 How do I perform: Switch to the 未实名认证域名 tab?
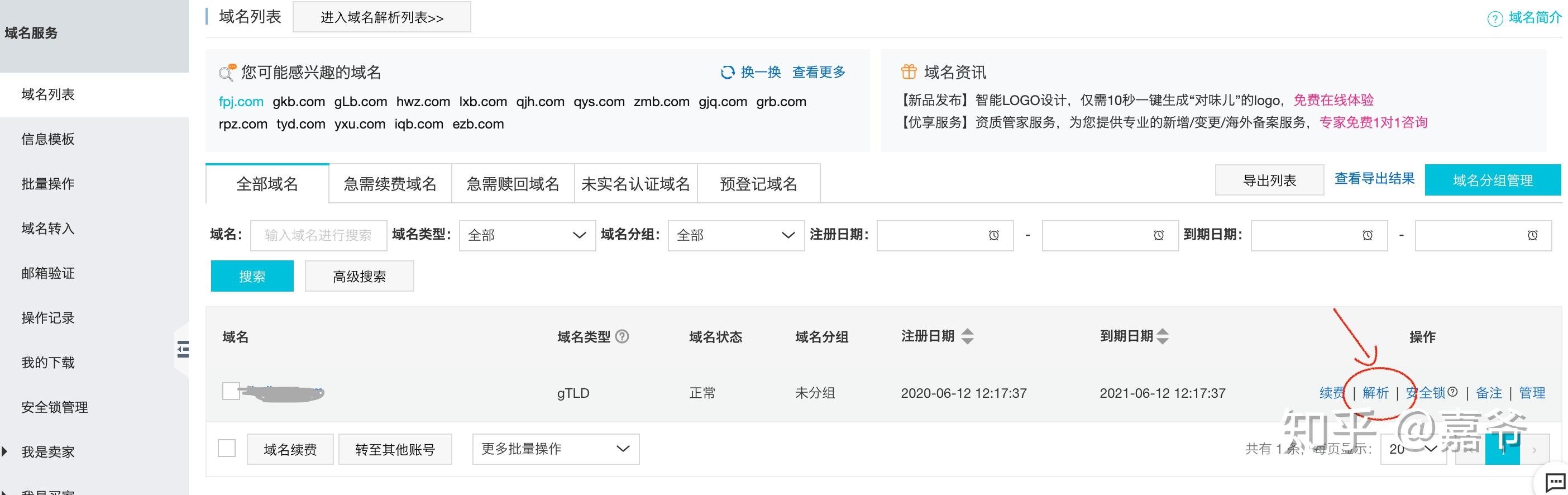(x=635, y=184)
